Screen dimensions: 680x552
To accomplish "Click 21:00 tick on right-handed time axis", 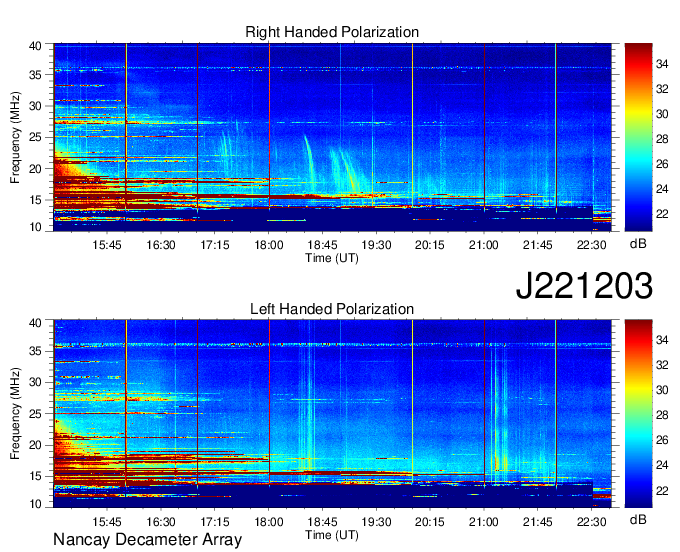I will pyautogui.click(x=484, y=245).
